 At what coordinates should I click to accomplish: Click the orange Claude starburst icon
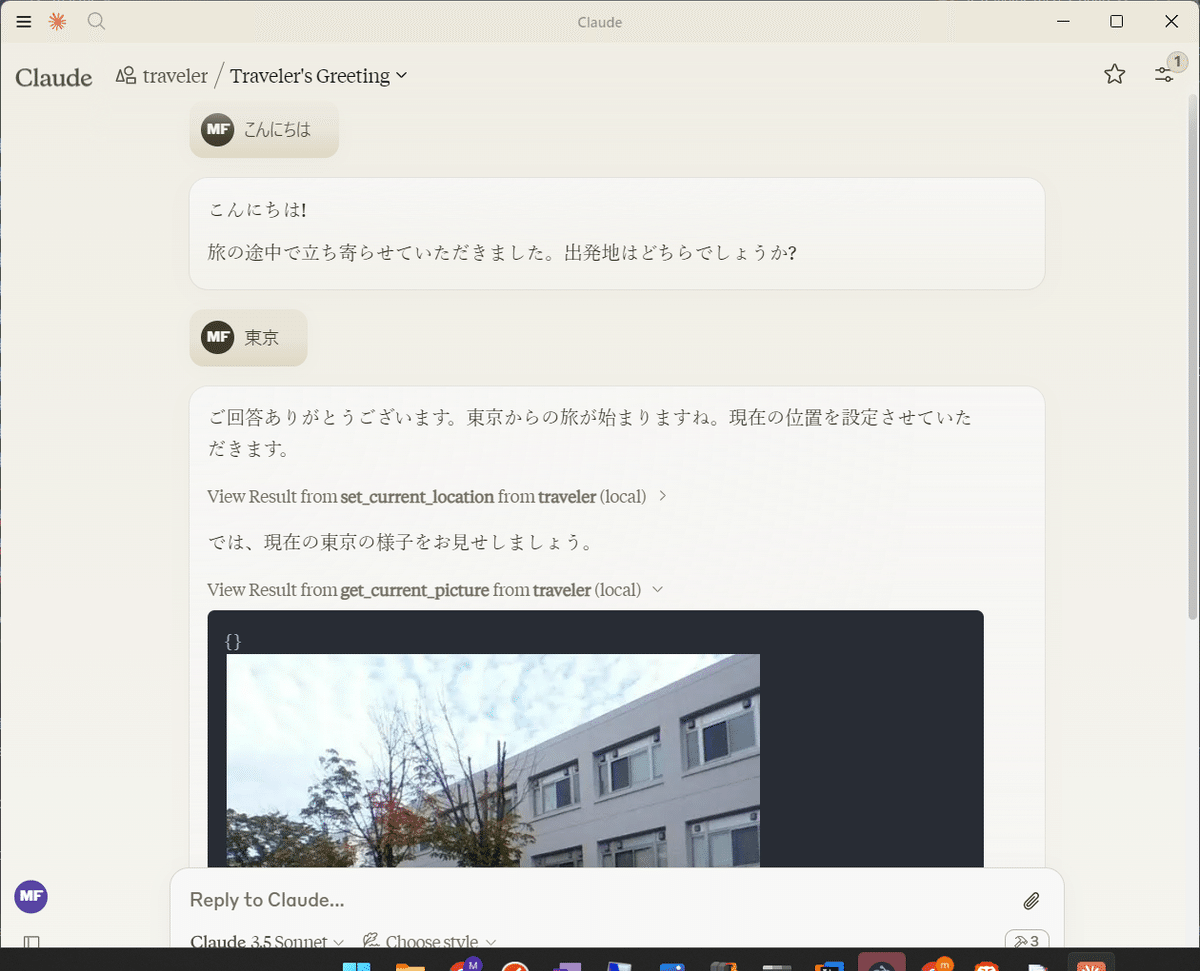[58, 22]
